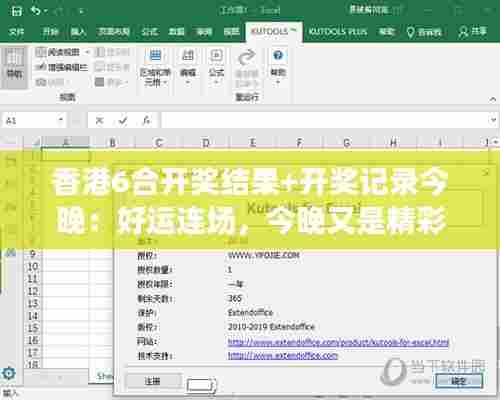Switch to the 视图 (View) ribbon tab
The image size is (500, 400).
(x=231, y=32)
